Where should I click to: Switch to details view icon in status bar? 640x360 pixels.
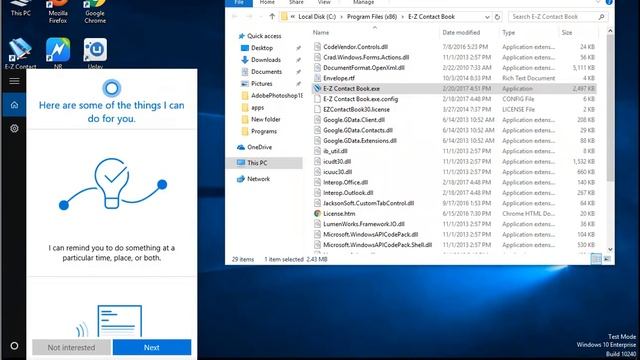(x=596, y=259)
